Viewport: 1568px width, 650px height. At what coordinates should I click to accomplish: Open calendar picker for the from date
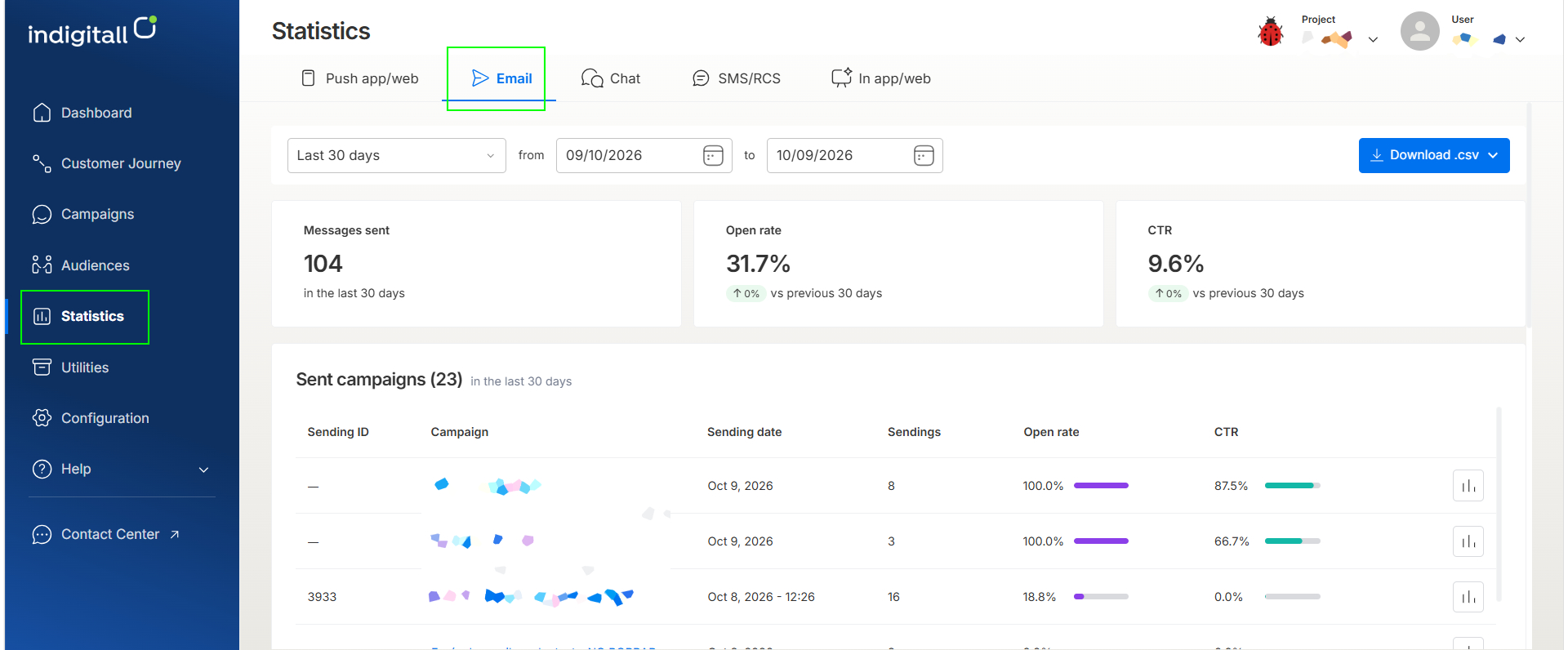pyautogui.click(x=713, y=155)
